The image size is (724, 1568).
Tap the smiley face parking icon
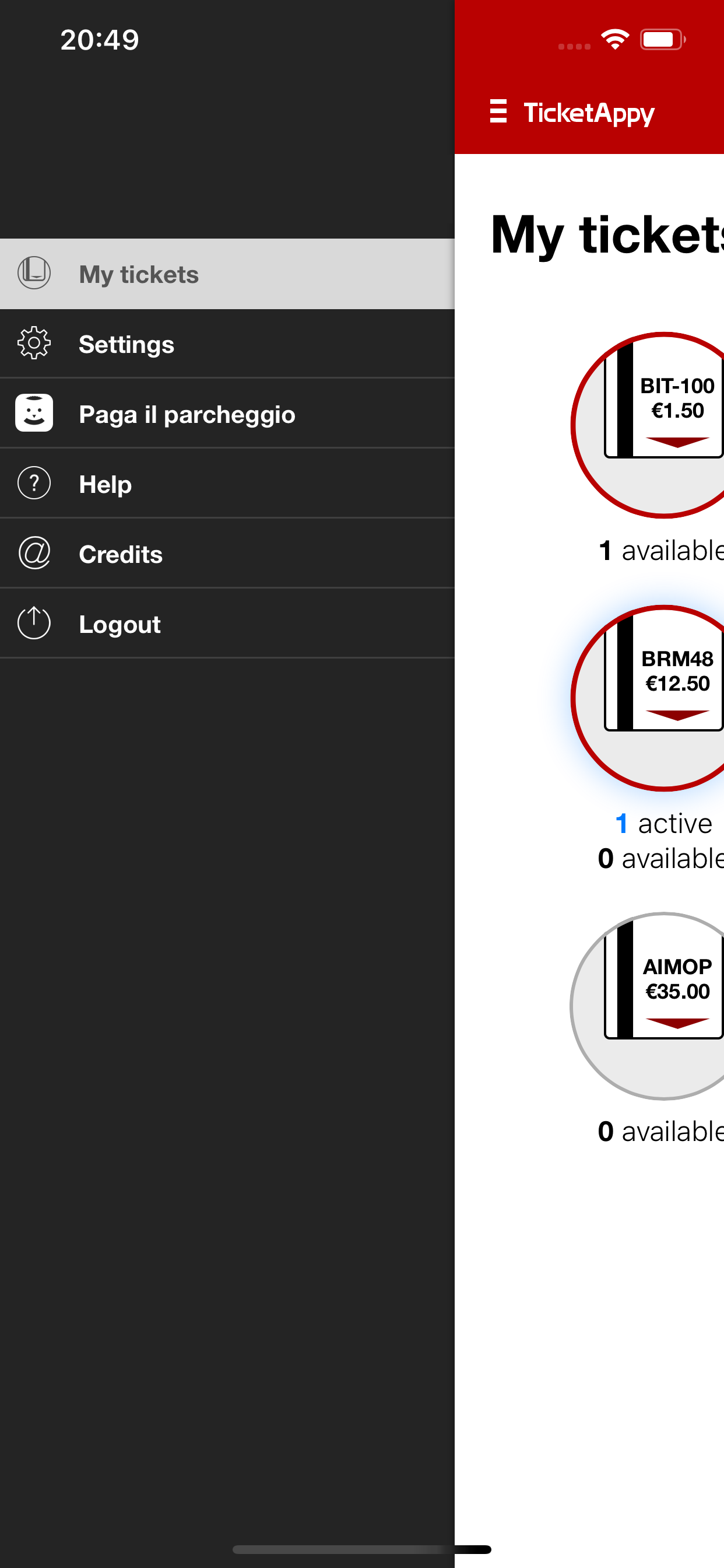[x=34, y=414]
